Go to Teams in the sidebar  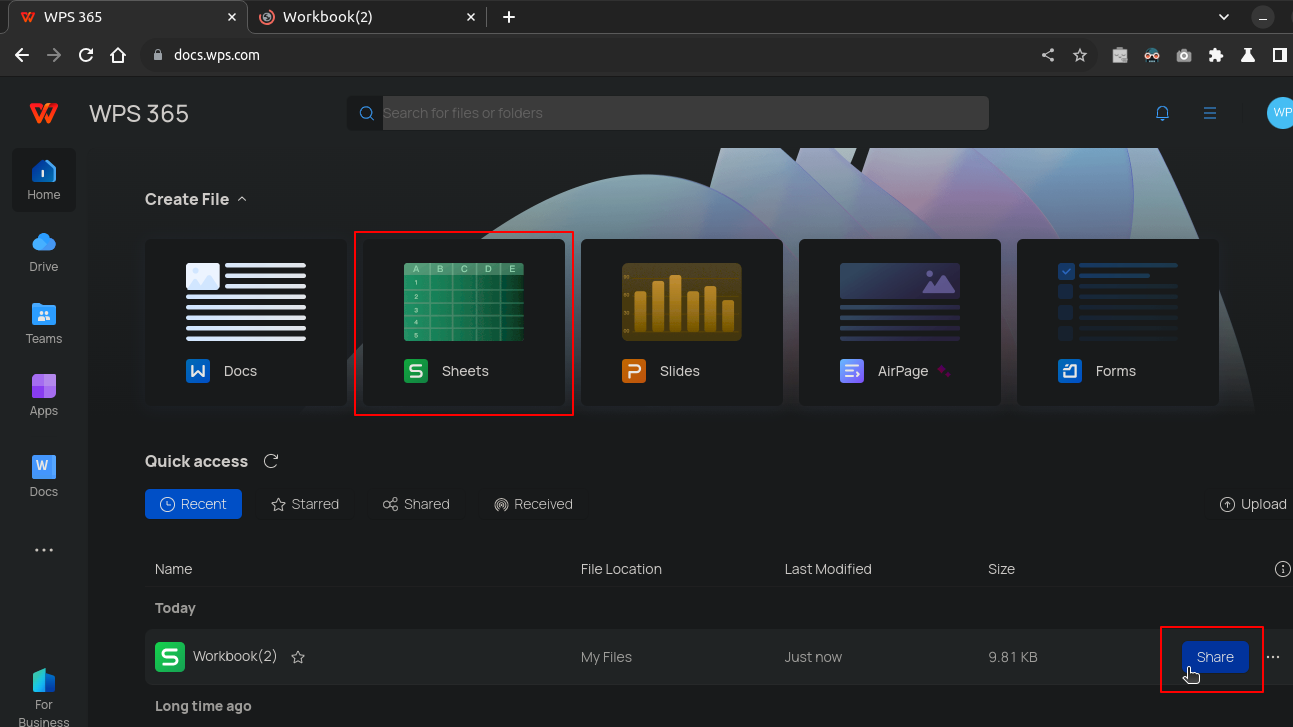44,324
